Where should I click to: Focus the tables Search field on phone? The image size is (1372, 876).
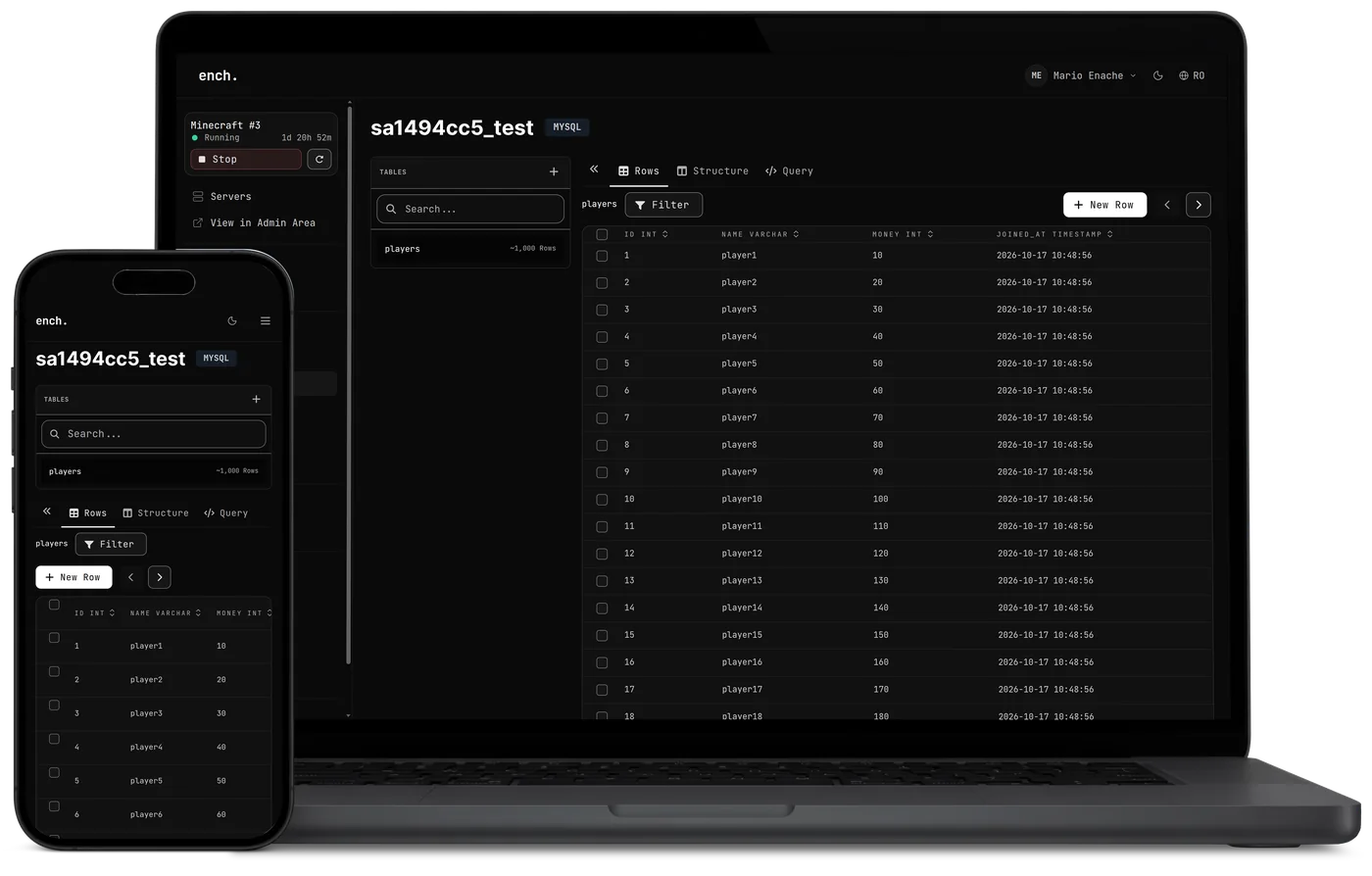coord(154,434)
